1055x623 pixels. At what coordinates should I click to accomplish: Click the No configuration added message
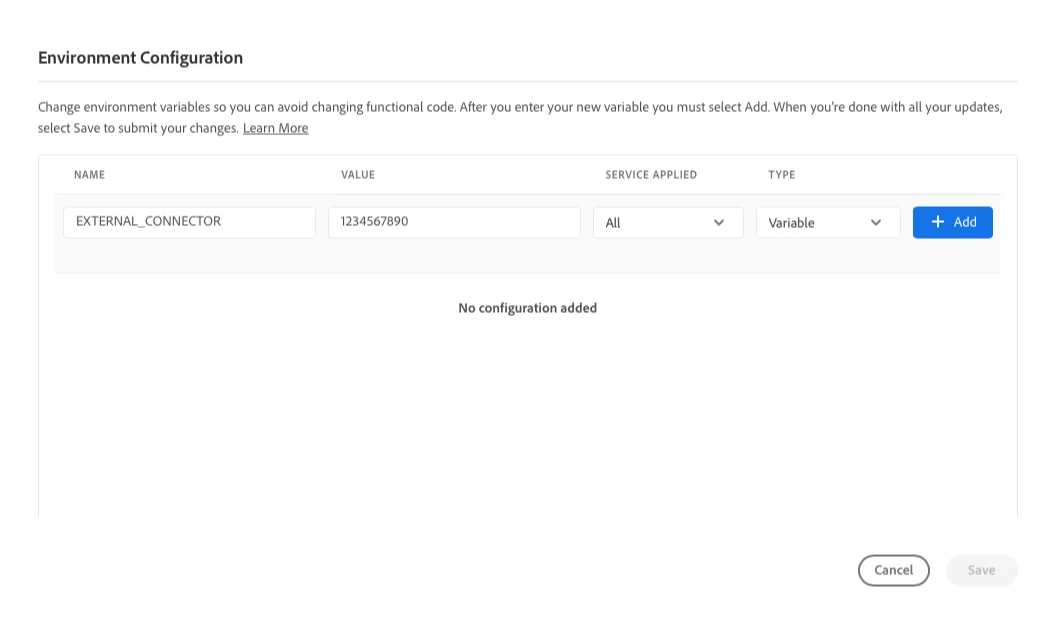click(x=528, y=308)
